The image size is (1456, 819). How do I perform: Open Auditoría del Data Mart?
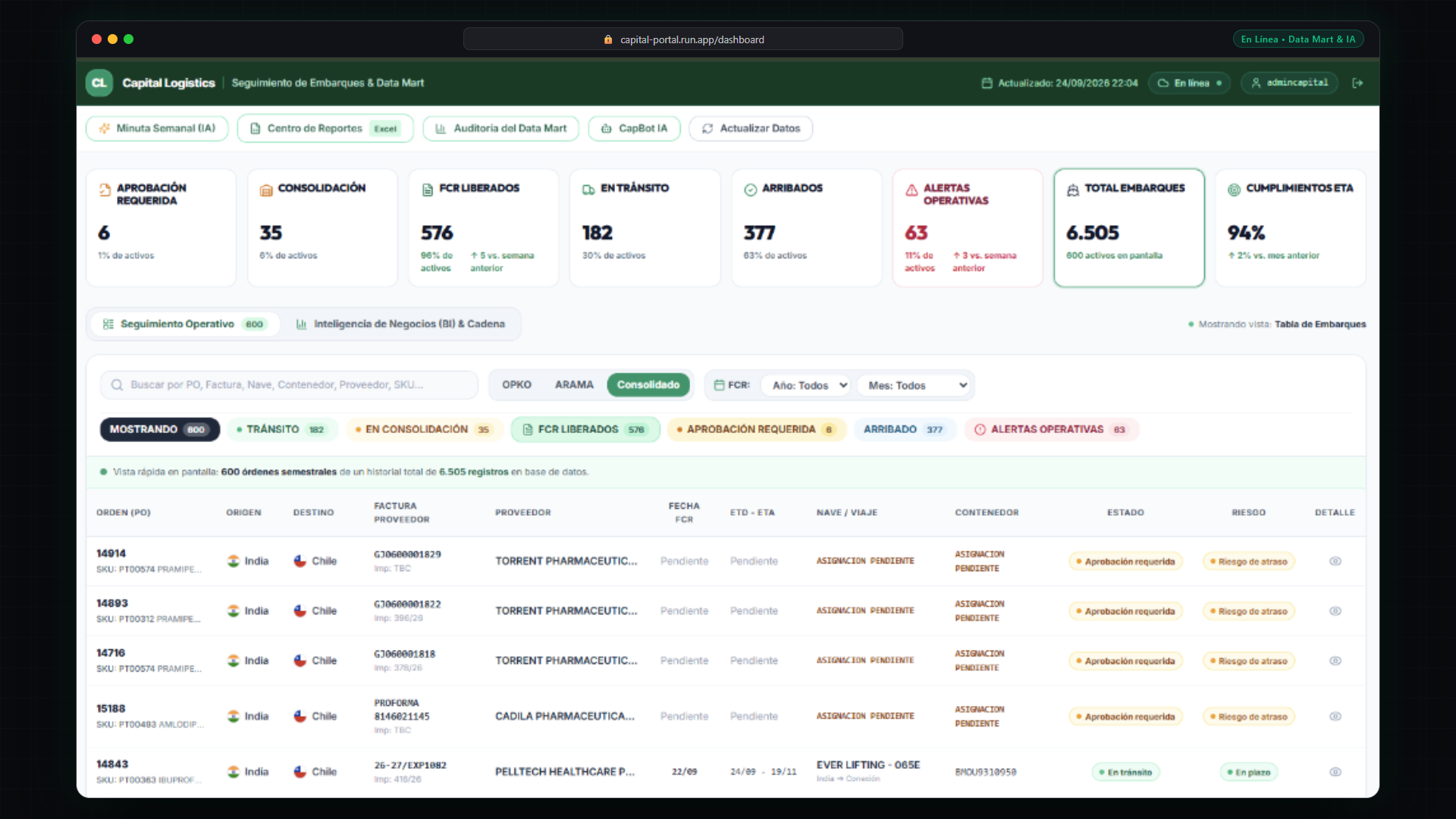(500, 129)
